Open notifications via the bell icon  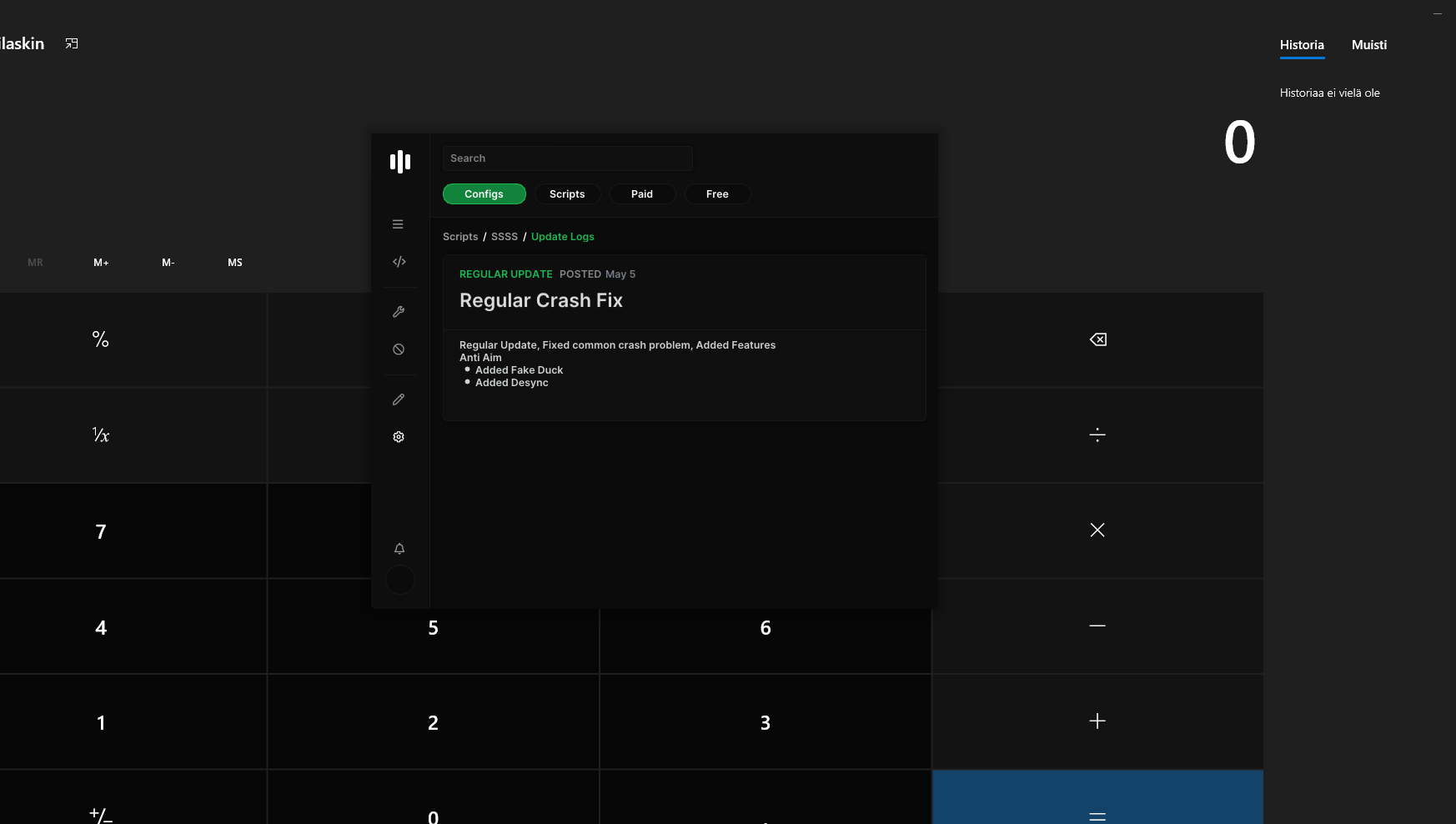click(399, 549)
